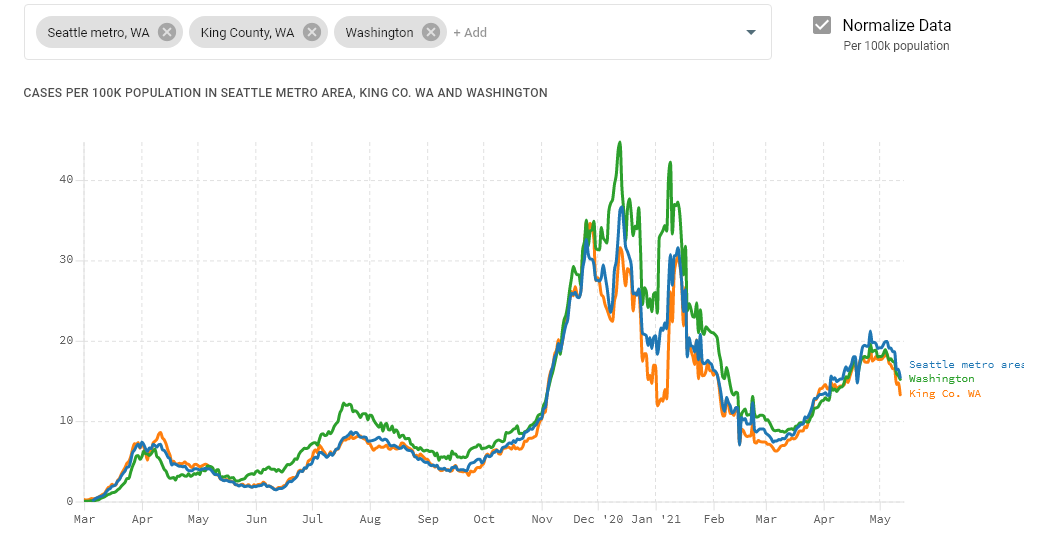Click the Feb x-axis label
This screenshot has height=559, width=1052.
pyautogui.click(x=714, y=519)
